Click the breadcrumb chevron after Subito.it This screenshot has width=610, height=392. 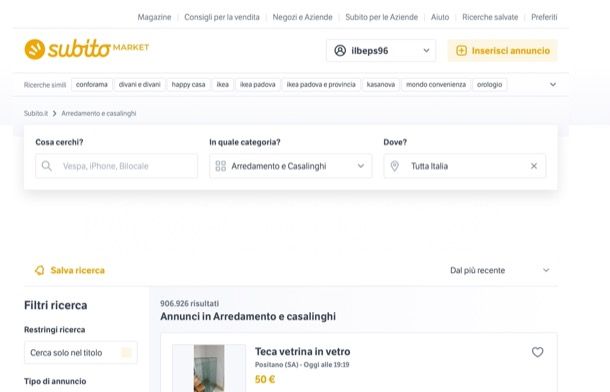point(54,114)
